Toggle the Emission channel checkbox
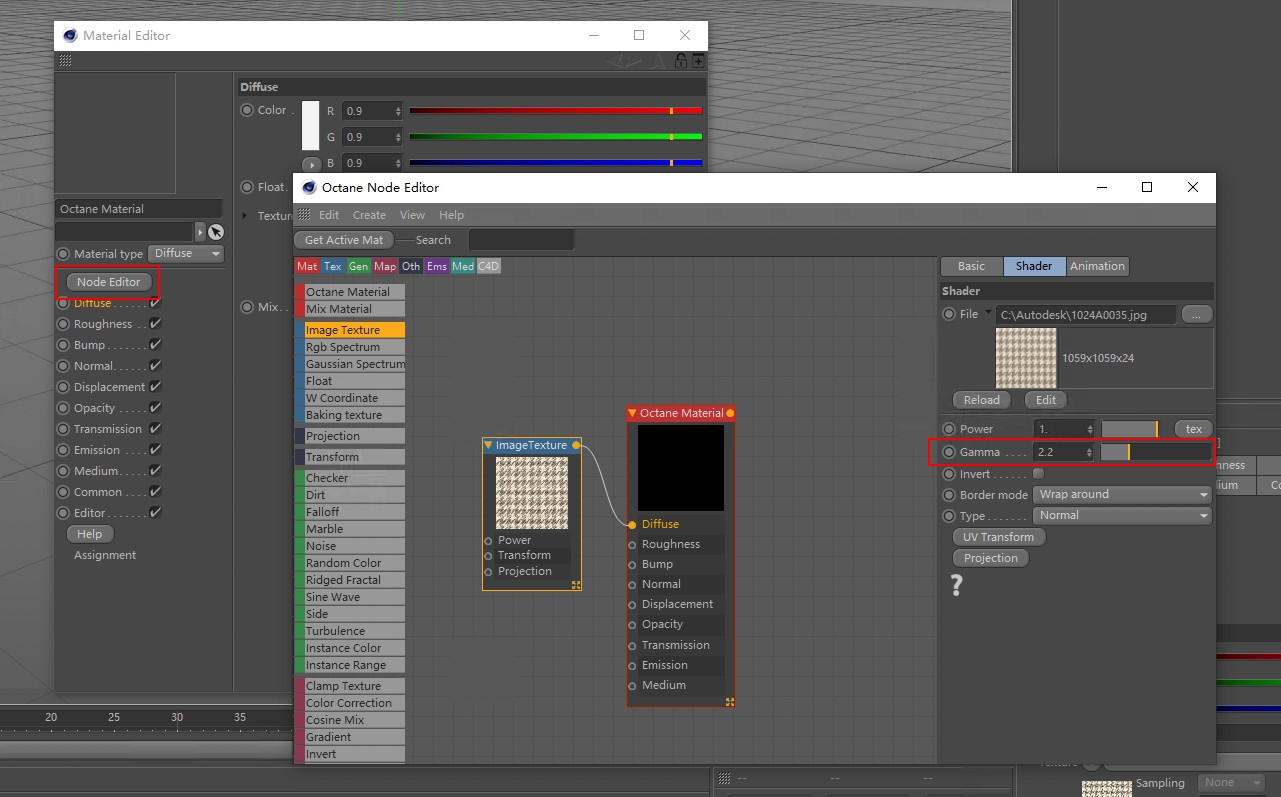This screenshot has width=1281, height=797. click(155, 450)
